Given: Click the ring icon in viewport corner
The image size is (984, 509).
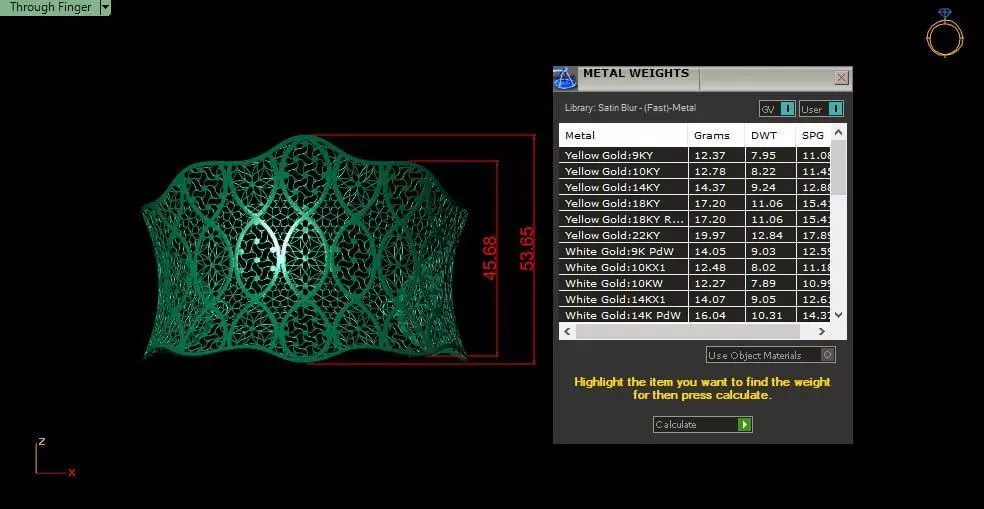Looking at the screenshot, I should [x=943, y=33].
